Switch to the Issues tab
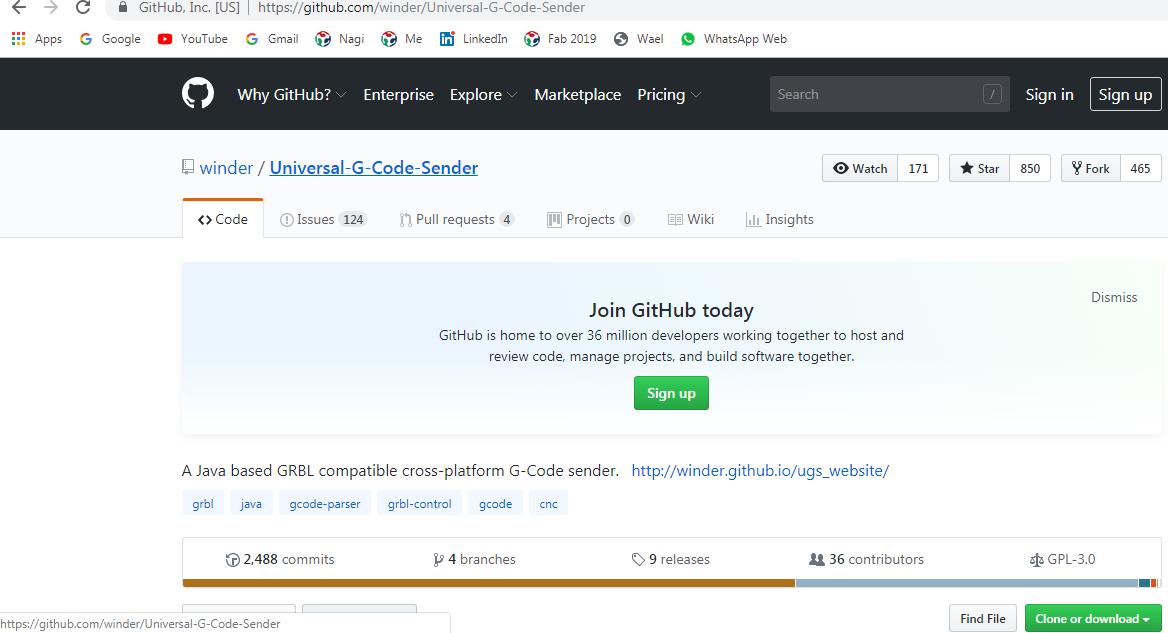The height and width of the screenshot is (633, 1168). [x=323, y=219]
